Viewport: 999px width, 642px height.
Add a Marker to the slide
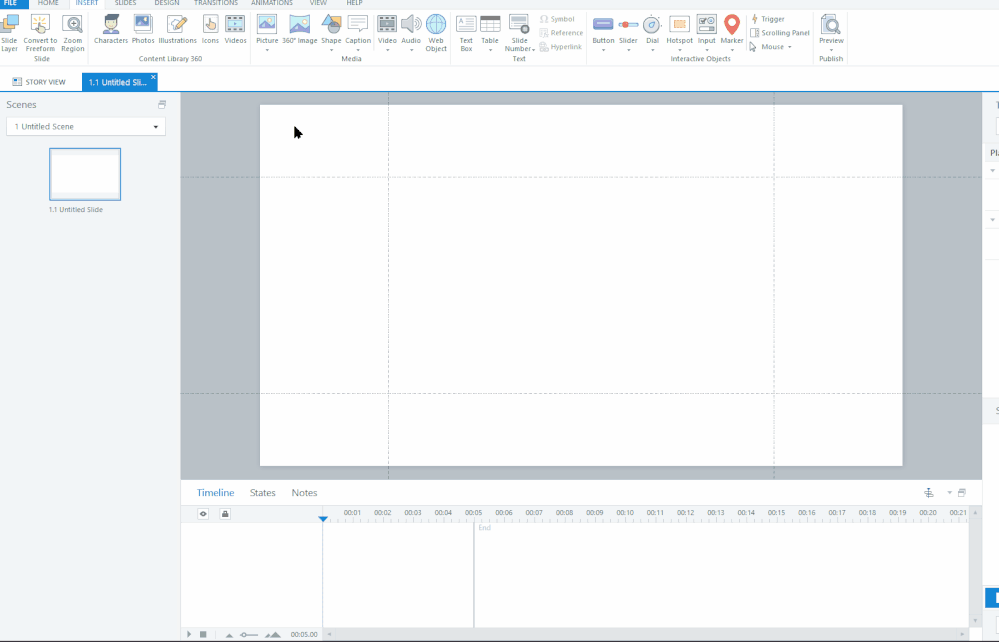point(732,28)
